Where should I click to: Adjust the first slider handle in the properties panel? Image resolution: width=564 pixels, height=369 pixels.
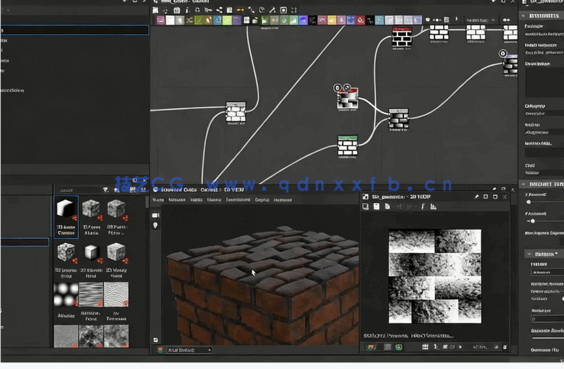pyautogui.click(x=529, y=202)
